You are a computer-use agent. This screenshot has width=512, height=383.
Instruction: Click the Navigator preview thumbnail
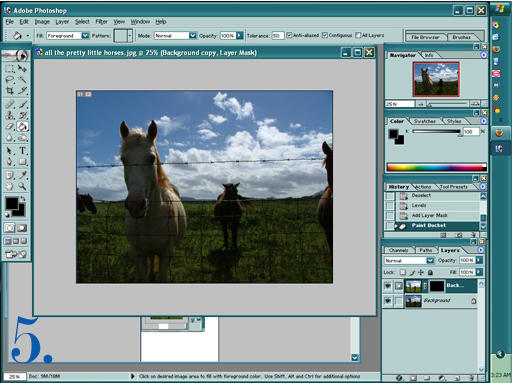click(436, 79)
